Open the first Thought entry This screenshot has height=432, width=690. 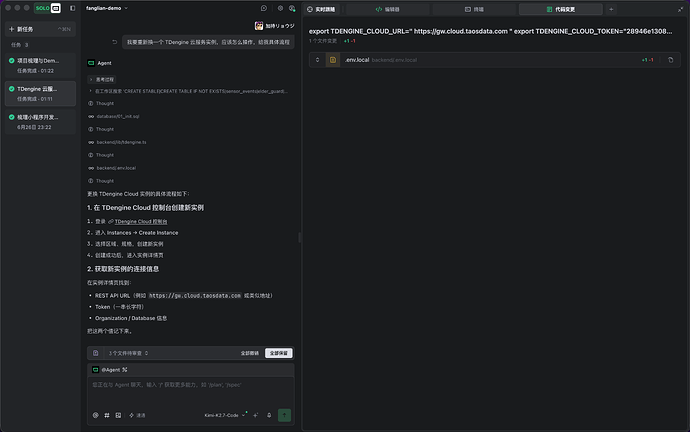(x=101, y=103)
